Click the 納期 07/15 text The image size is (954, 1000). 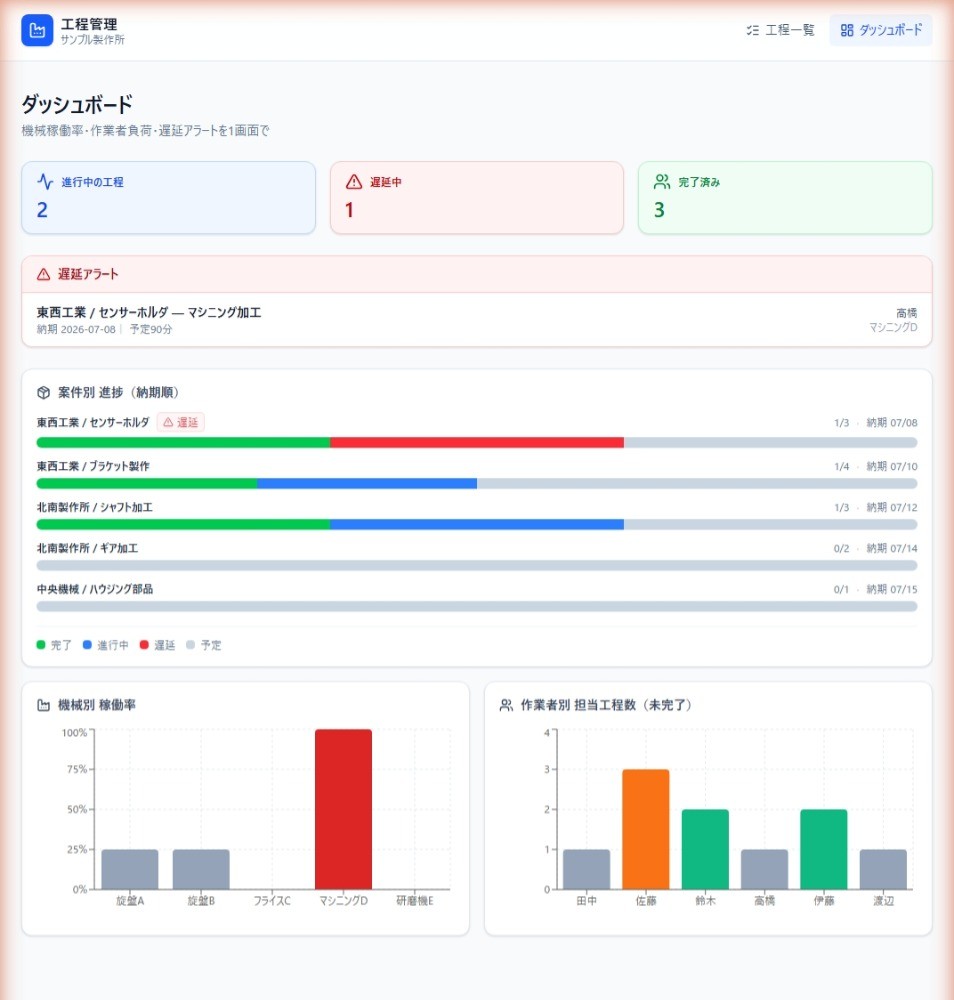(x=892, y=589)
